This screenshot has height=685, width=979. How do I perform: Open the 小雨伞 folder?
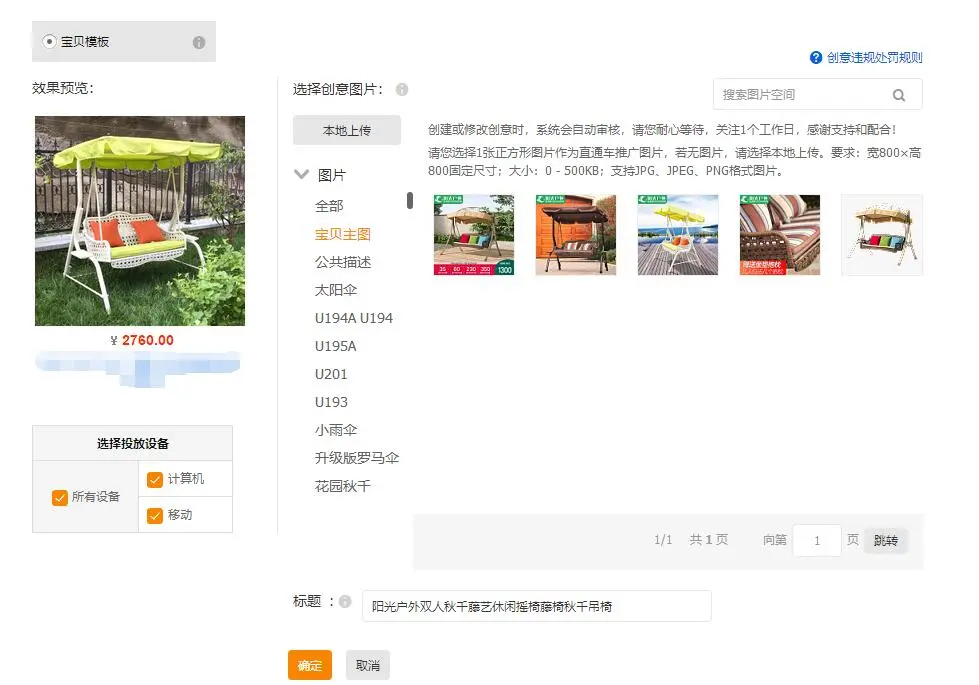(336, 430)
